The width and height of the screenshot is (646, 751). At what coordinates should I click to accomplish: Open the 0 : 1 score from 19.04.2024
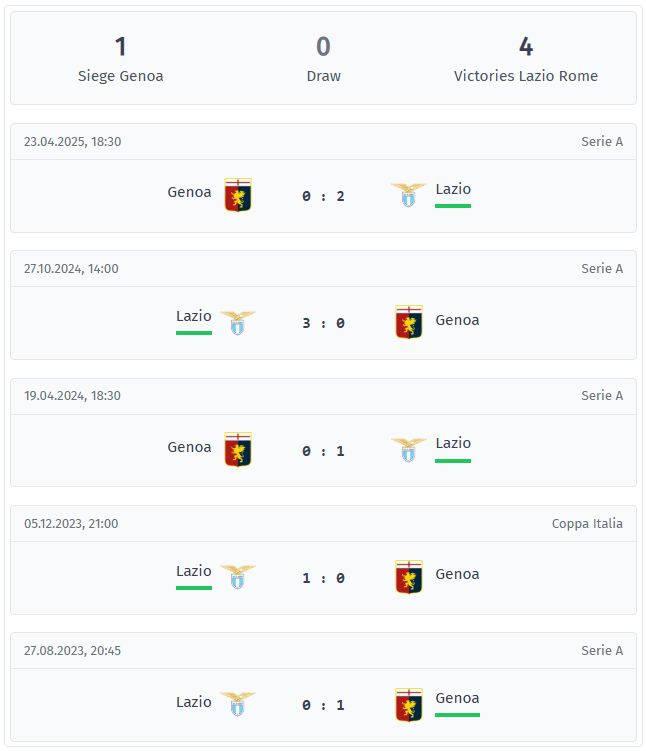pyautogui.click(x=323, y=451)
